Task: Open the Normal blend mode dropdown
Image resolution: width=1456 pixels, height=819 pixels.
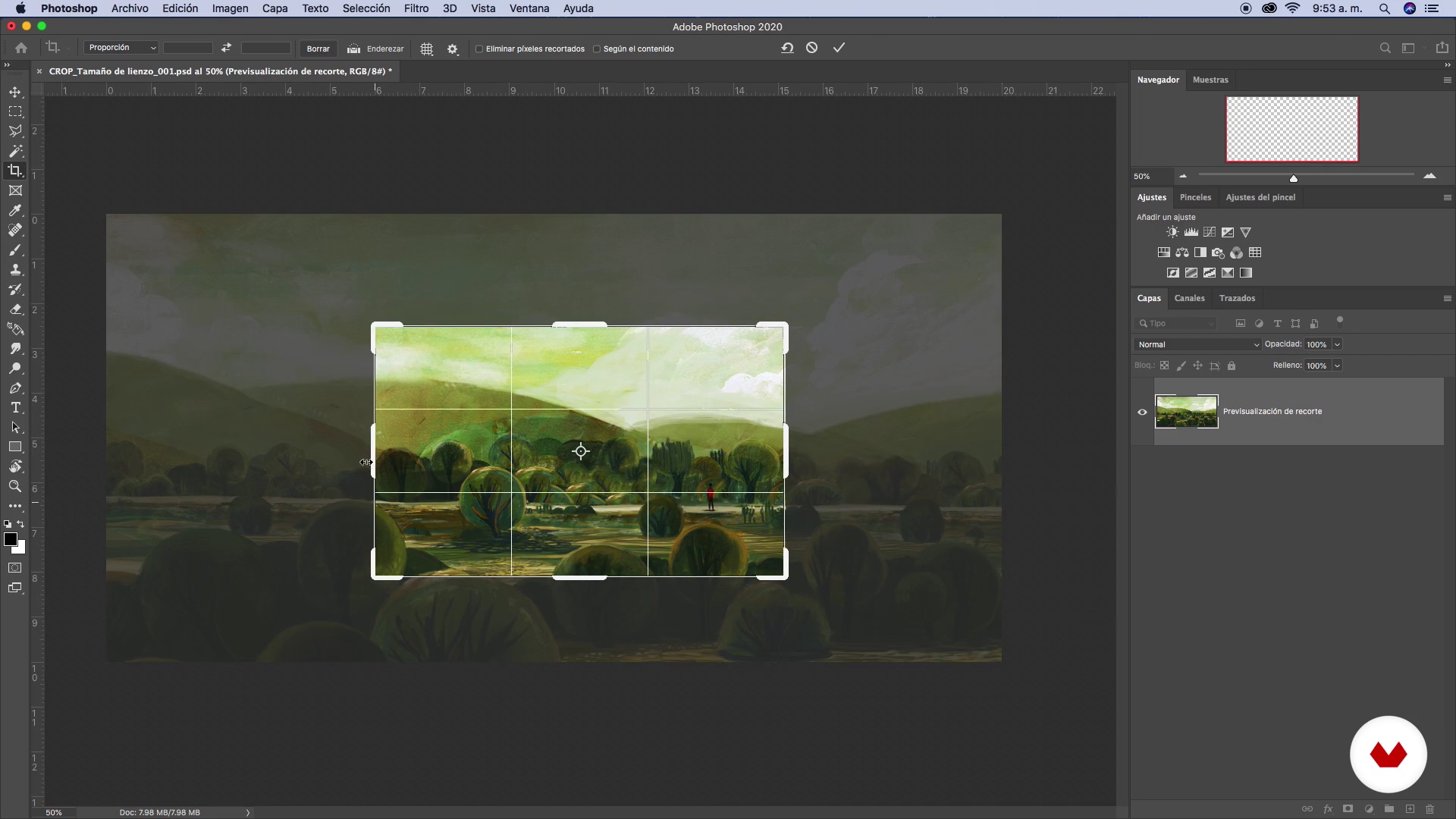Action: (1197, 344)
